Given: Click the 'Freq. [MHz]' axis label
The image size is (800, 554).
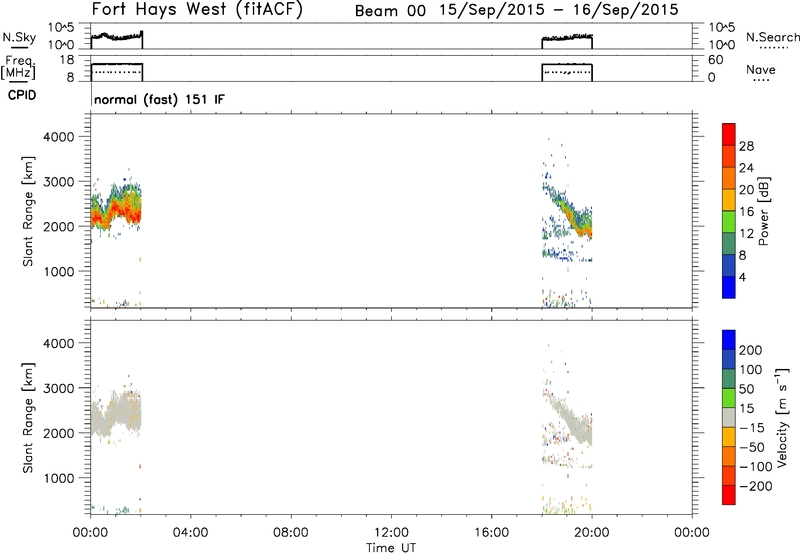Looking at the screenshot, I should pyautogui.click(x=19, y=67).
